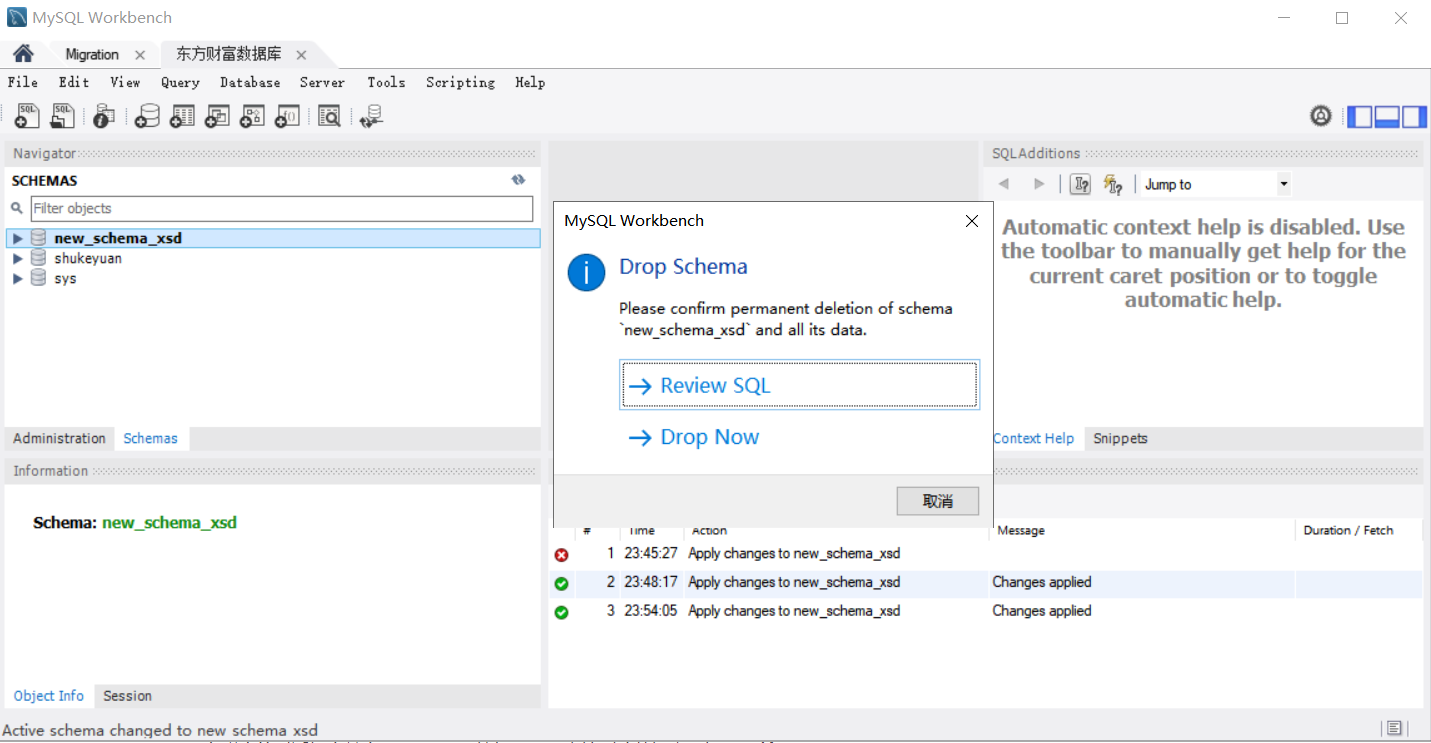Click the Review SQL option
The height and width of the screenshot is (743, 1431).
[799, 386]
